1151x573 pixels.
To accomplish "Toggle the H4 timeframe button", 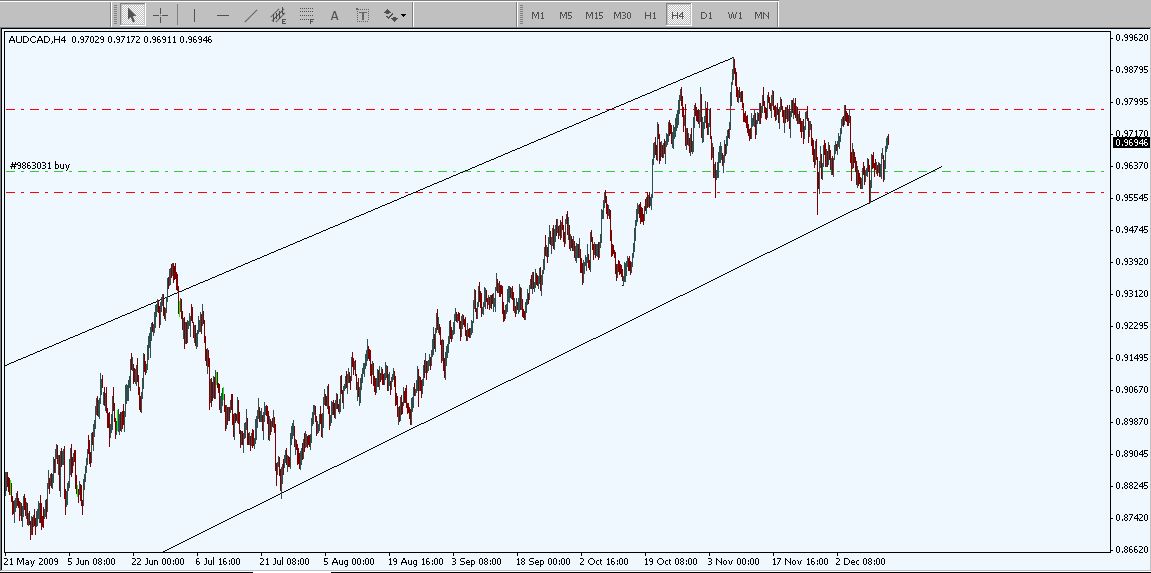I will pos(678,15).
